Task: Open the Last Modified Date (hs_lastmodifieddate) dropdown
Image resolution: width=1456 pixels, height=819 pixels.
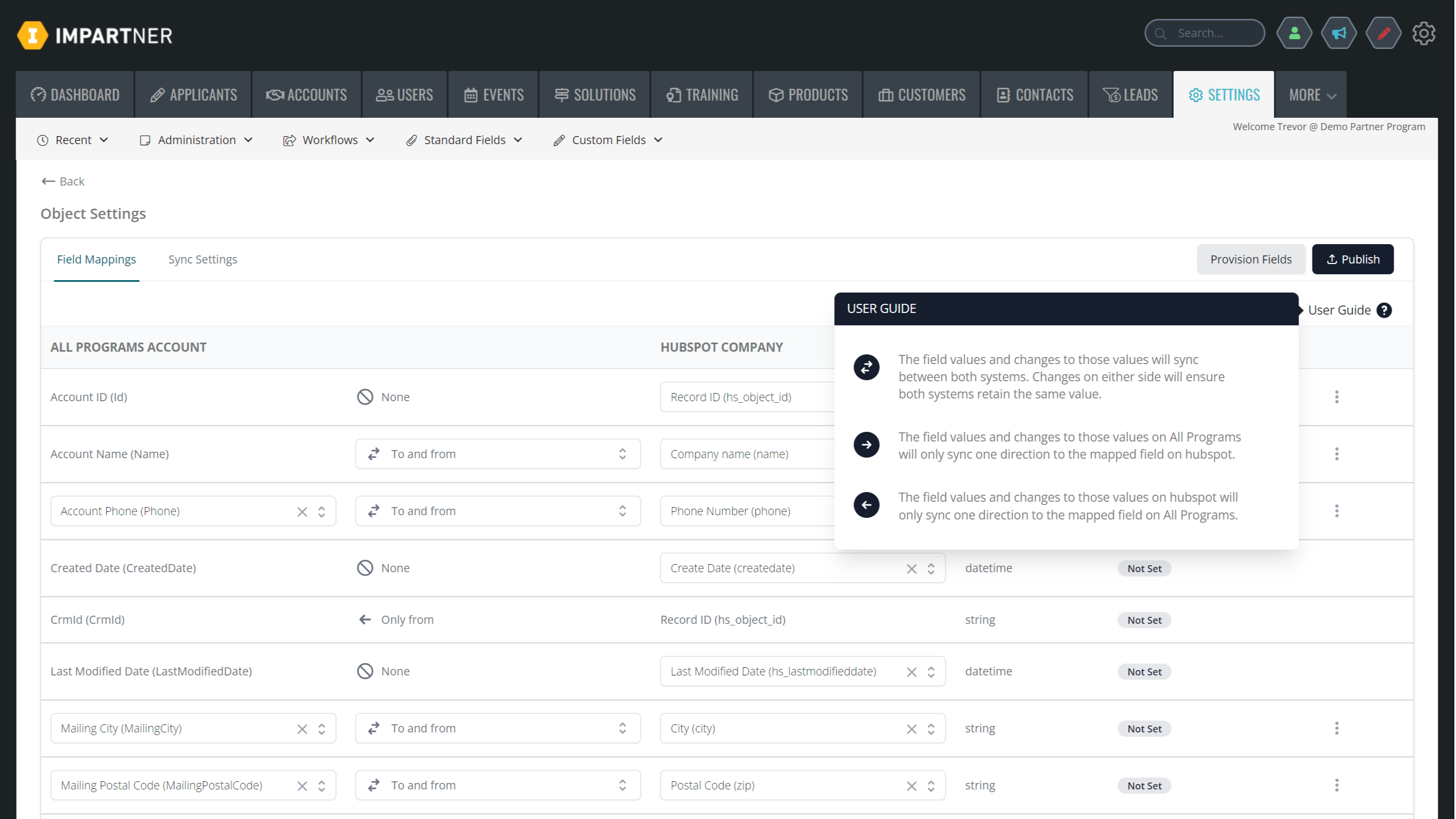Action: (x=931, y=672)
